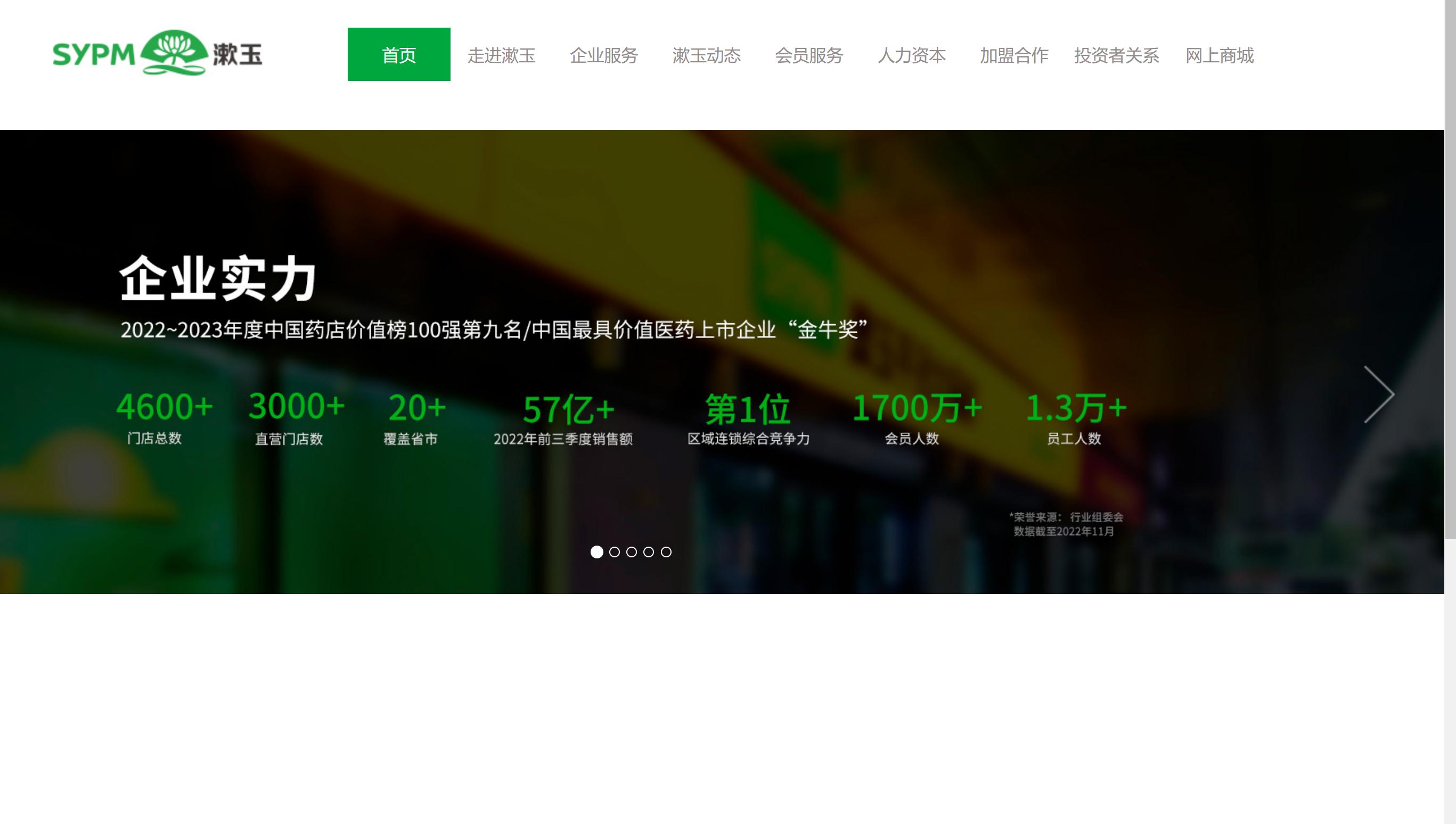The image size is (1456, 824).
Task: Open the 漱玉动态 navigation entry
Action: pos(707,55)
